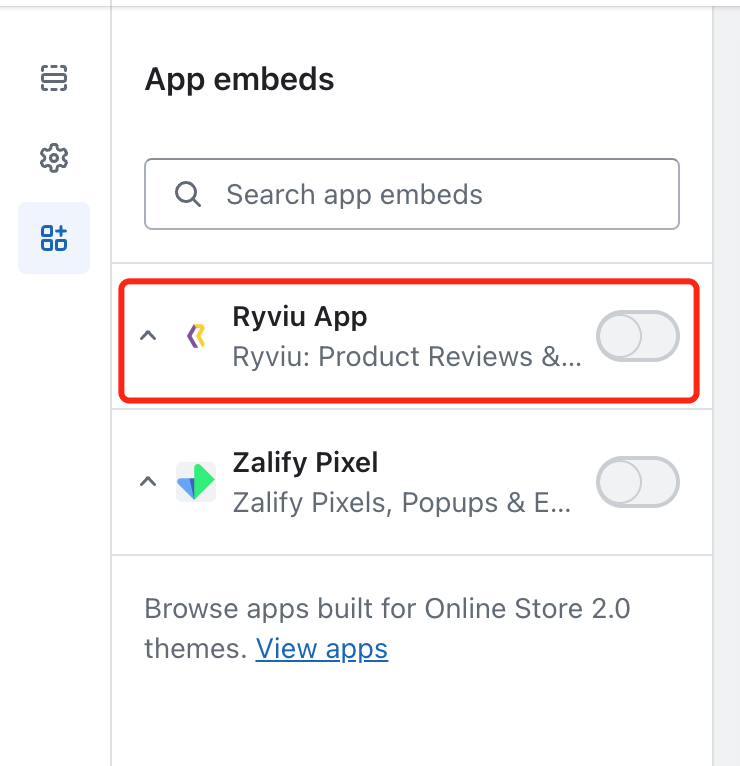Viewport: 740px width, 766px height.
Task: Click the Ryviu App logo icon
Action: (x=197, y=337)
